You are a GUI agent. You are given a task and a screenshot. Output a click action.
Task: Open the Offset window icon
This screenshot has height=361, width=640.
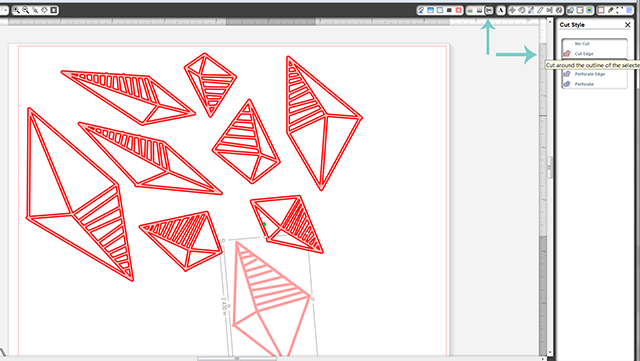click(580, 10)
